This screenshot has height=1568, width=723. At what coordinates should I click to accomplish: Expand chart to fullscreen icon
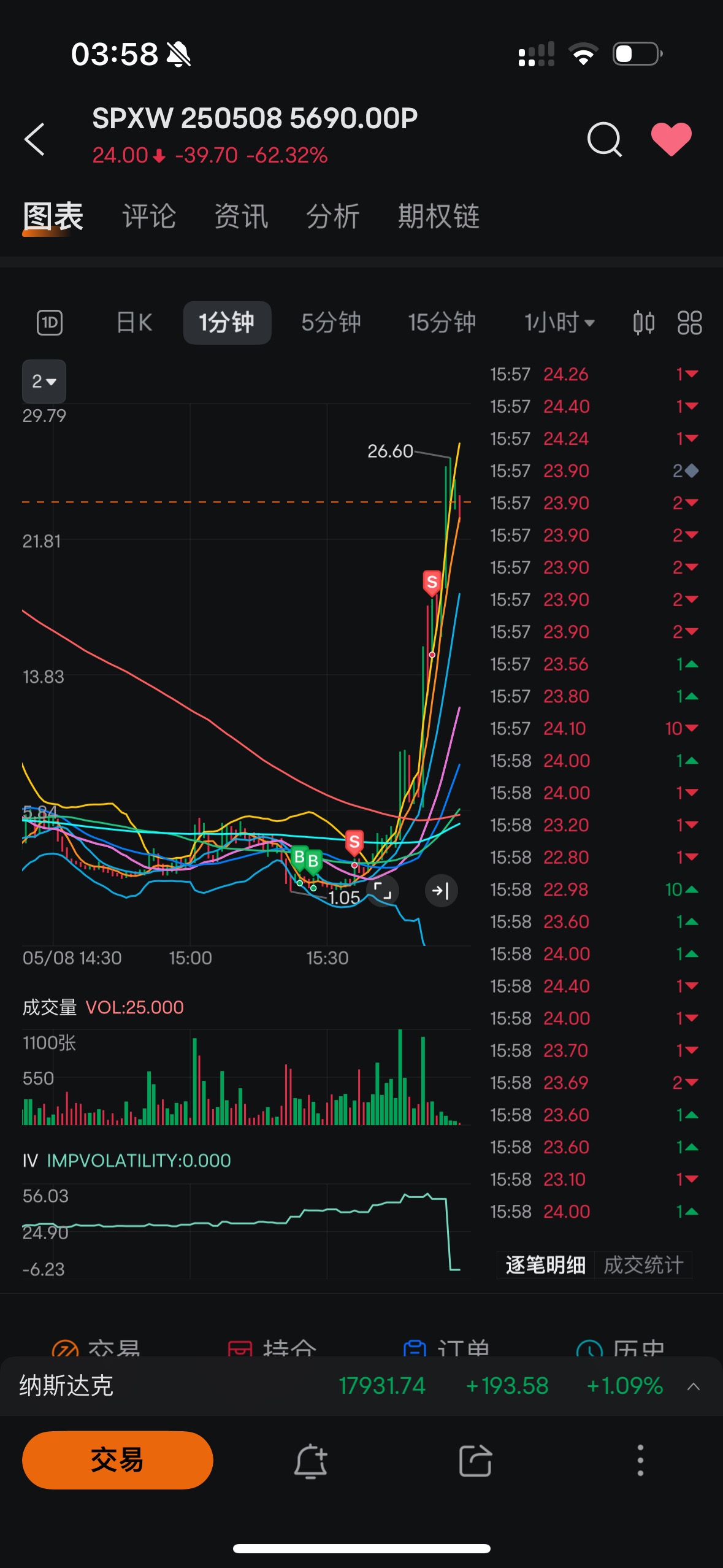pyautogui.click(x=383, y=891)
